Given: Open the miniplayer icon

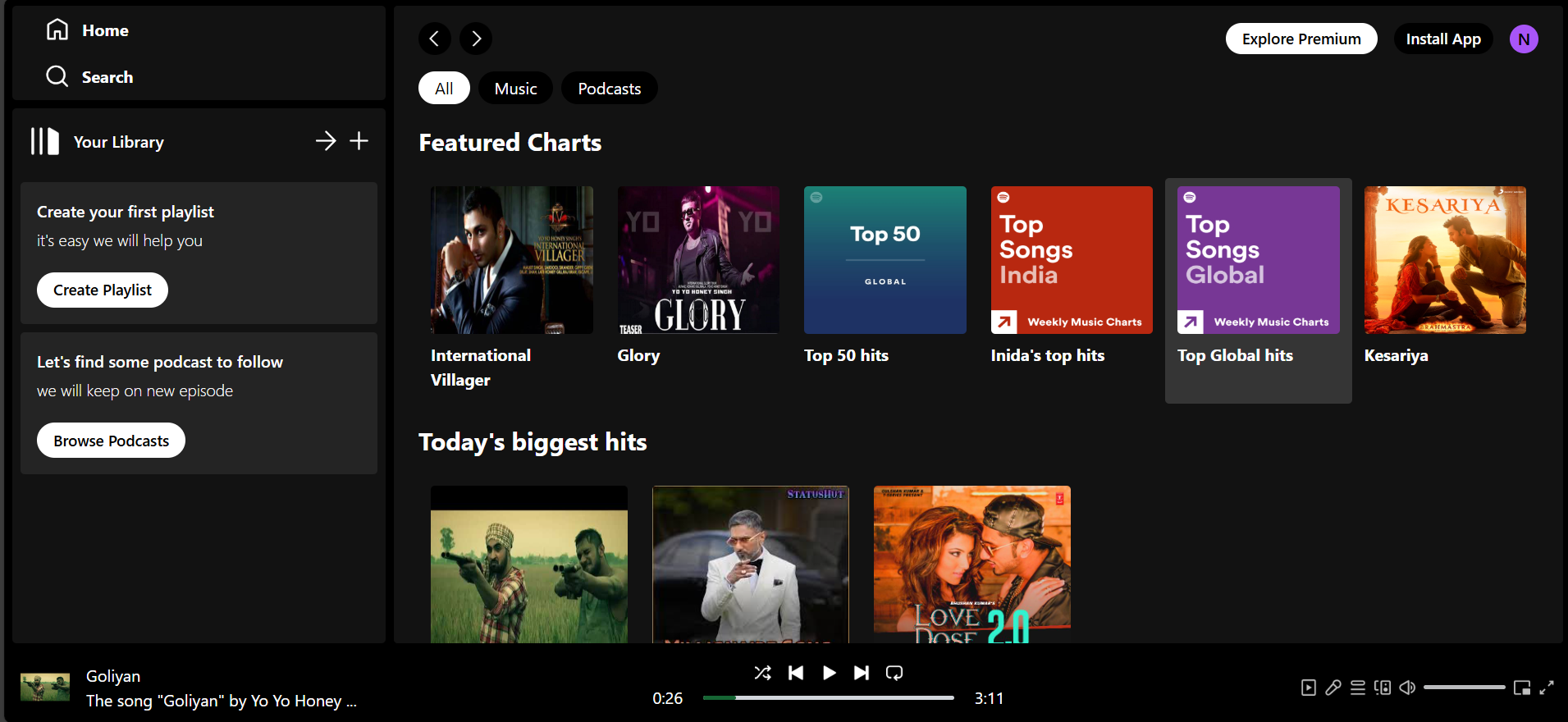Looking at the screenshot, I should 1522,688.
